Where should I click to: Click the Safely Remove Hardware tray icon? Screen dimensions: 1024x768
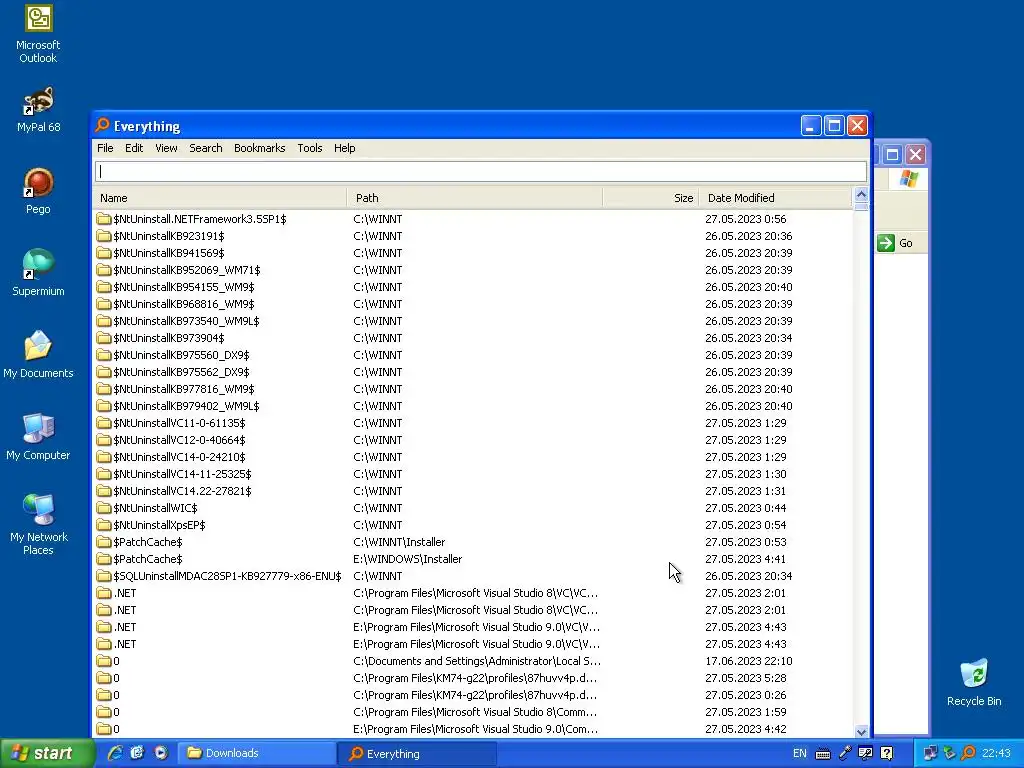click(x=950, y=753)
